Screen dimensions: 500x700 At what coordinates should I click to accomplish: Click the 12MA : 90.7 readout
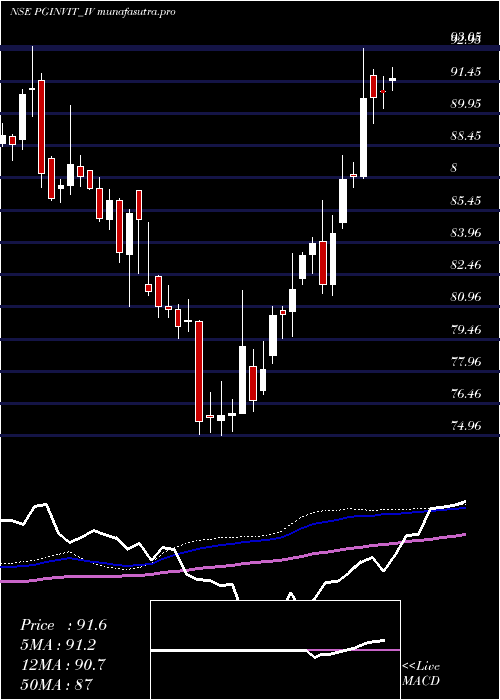click(x=63, y=664)
